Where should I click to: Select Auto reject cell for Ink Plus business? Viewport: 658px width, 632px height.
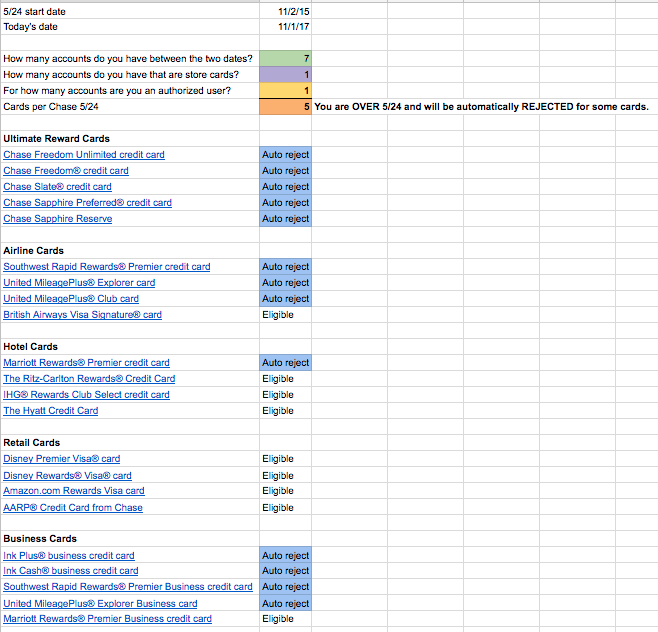(285, 556)
